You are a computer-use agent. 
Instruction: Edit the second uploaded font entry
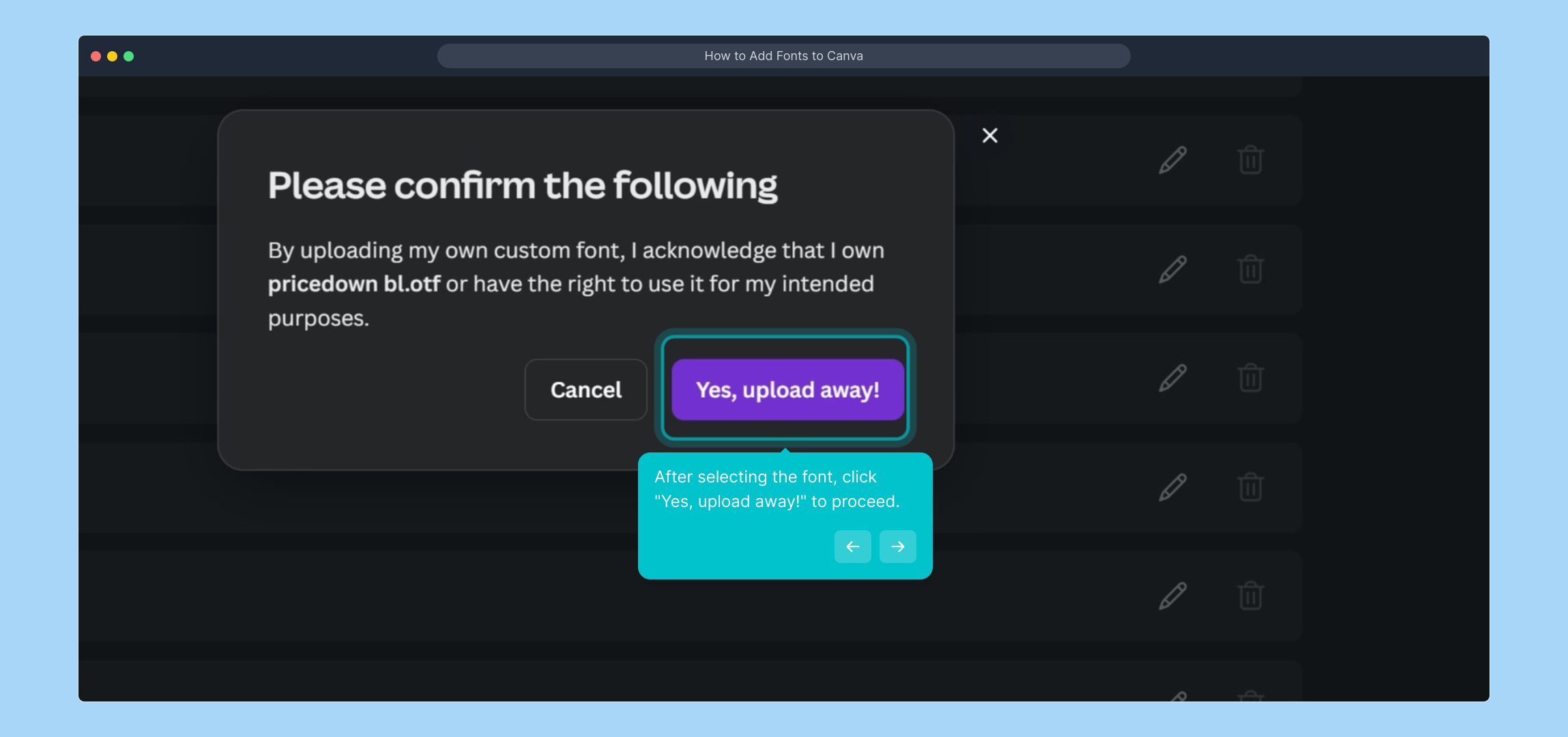[x=1172, y=269]
